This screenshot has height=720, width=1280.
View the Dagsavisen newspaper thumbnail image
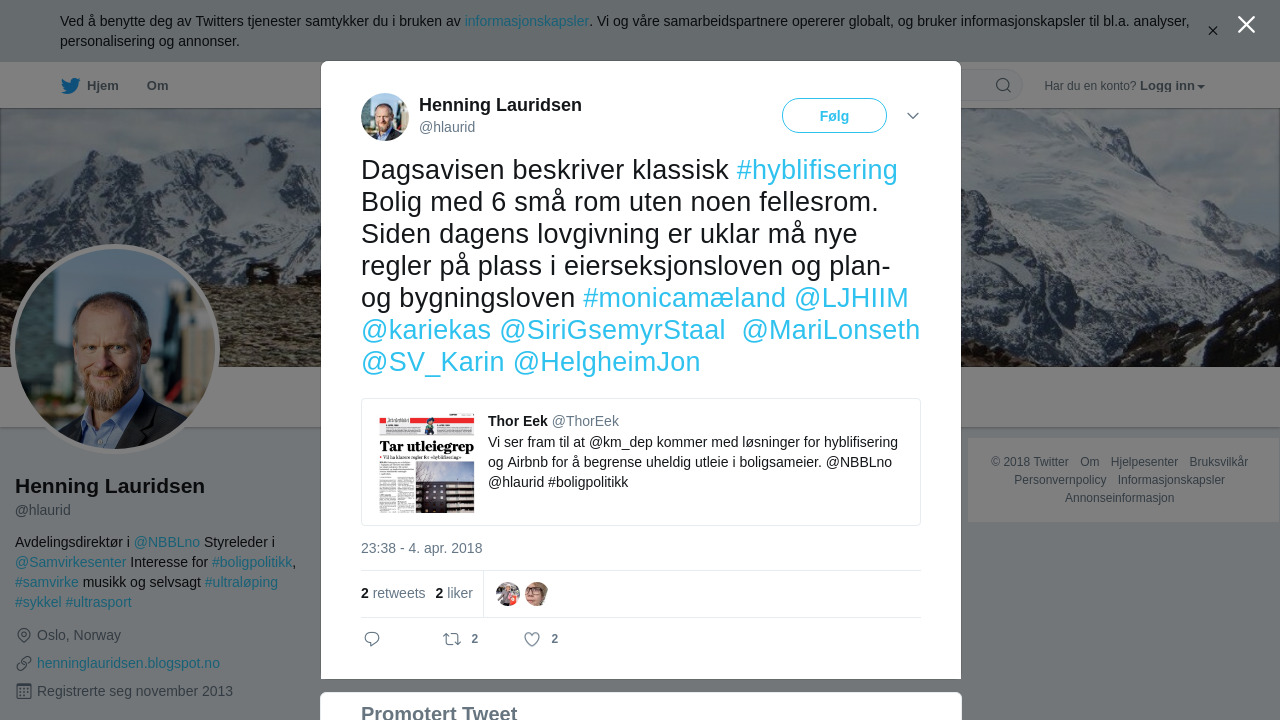(427, 462)
